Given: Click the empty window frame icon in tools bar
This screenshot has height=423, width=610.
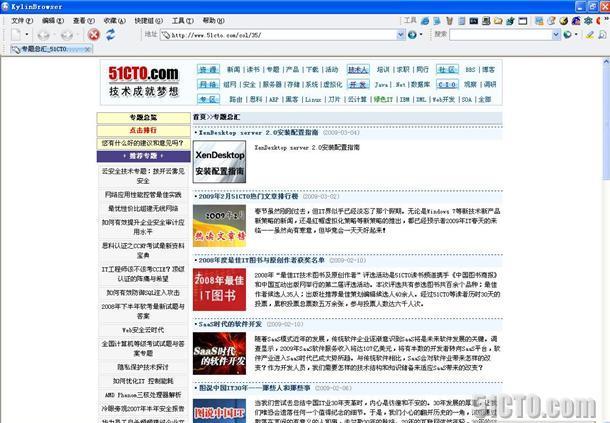Looking at the screenshot, I should tap(522, 21).
